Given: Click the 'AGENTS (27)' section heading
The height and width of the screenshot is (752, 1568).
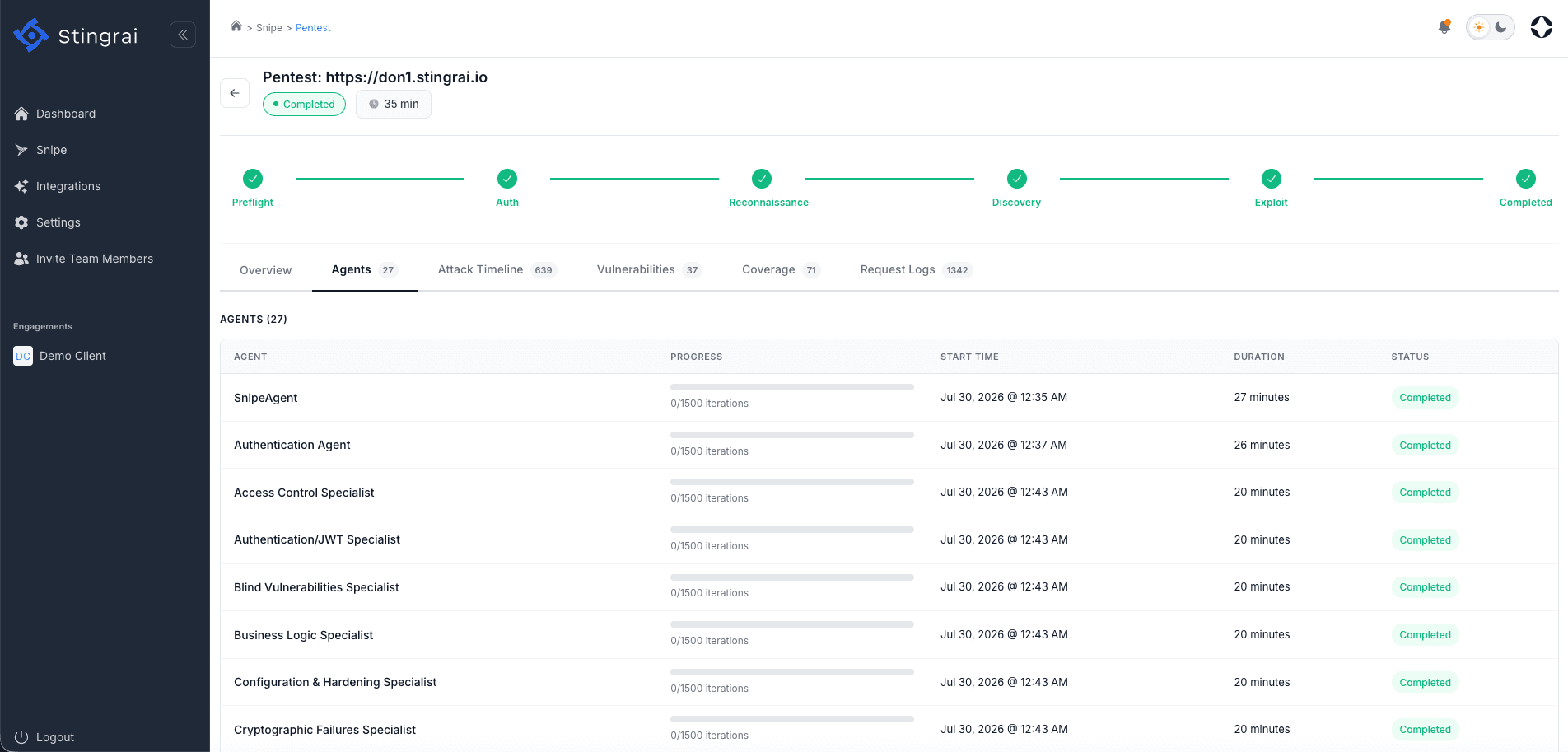Looking at the screenshot, I should click(254, 319).
